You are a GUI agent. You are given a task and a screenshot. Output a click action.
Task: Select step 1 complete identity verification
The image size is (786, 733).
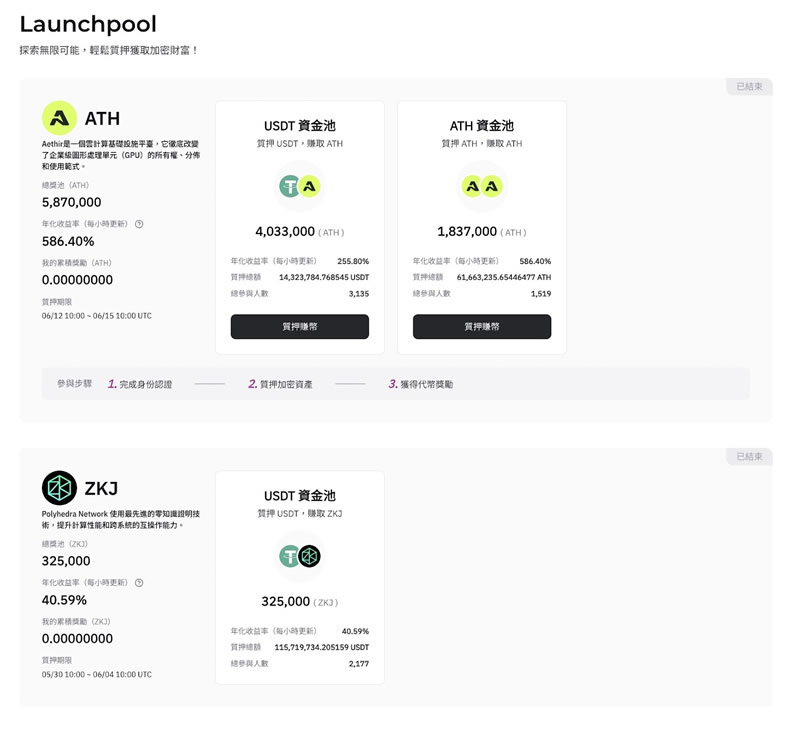pyautogui.click(x=140, y=384)
